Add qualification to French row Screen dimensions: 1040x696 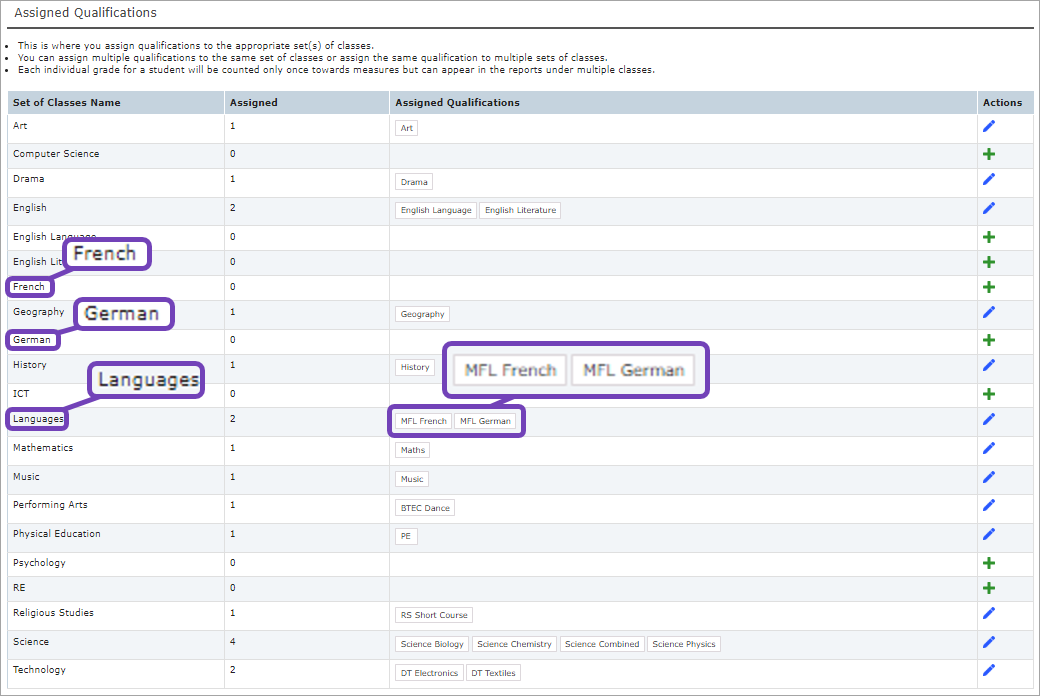(989, 287)
